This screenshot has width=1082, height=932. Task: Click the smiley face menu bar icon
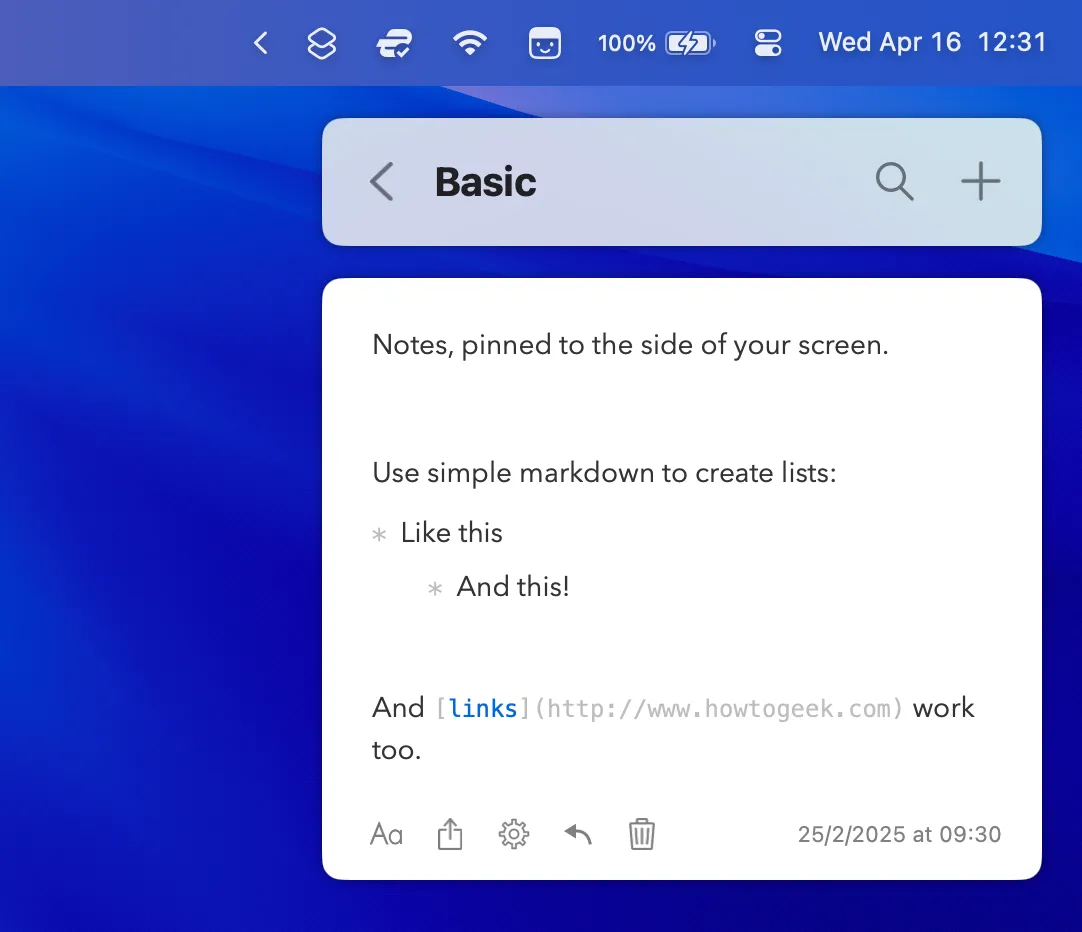coord(544,43)
